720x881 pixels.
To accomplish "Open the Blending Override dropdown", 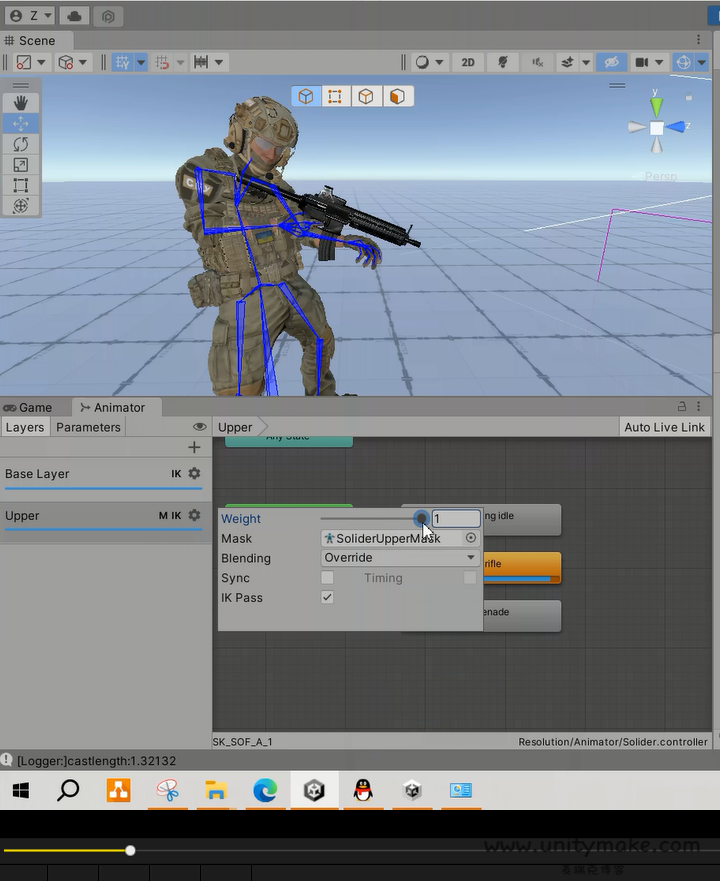I will (x=400, y=558).
